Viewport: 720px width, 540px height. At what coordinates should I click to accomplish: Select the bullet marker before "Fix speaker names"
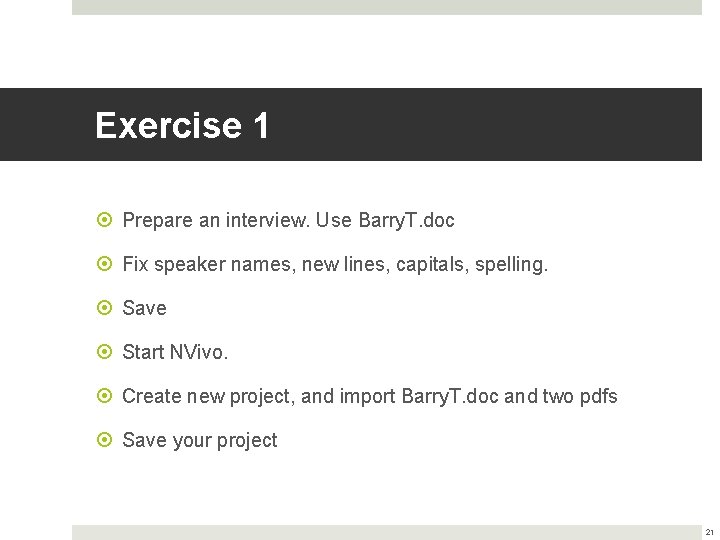point(105,264)
